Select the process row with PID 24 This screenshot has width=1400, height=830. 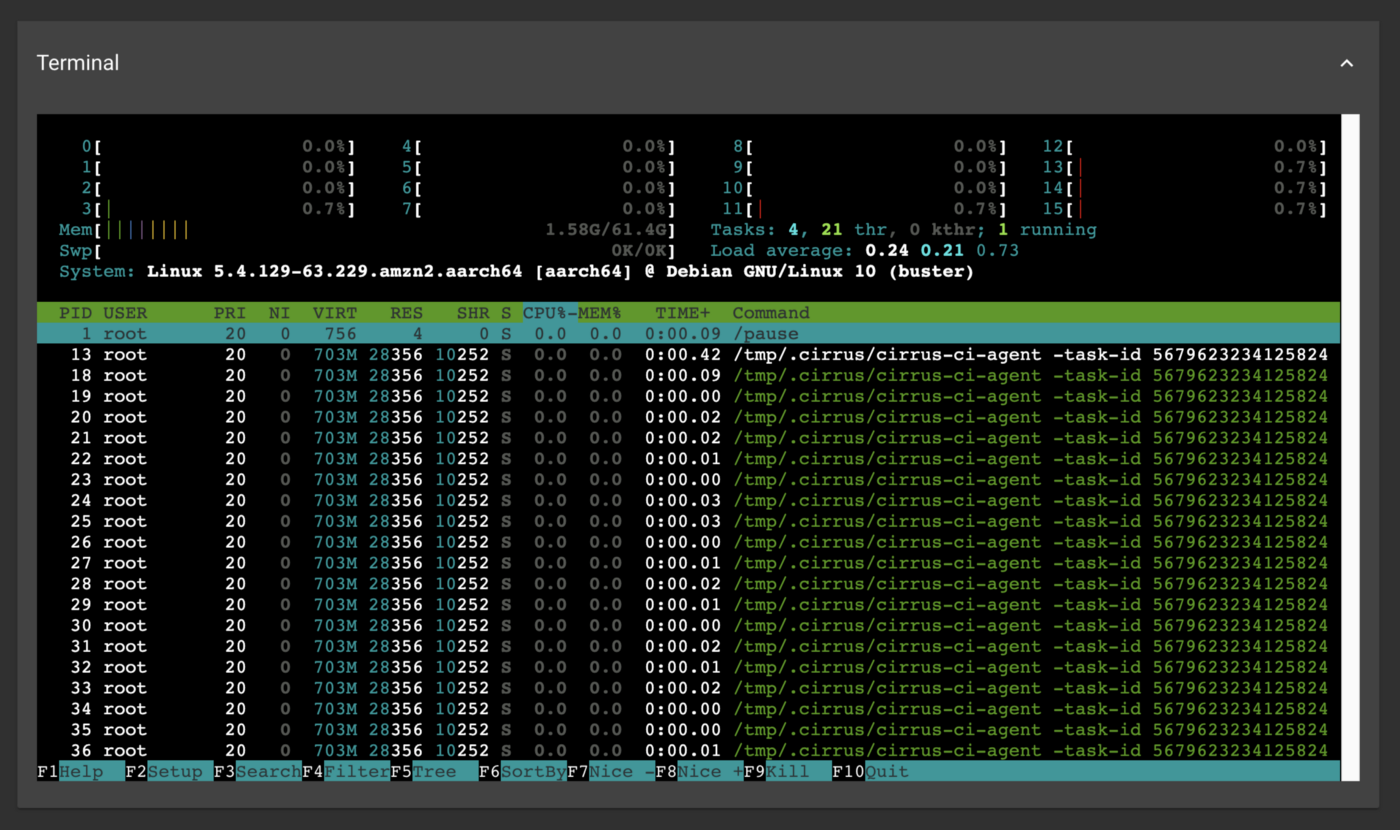(688, 501)
